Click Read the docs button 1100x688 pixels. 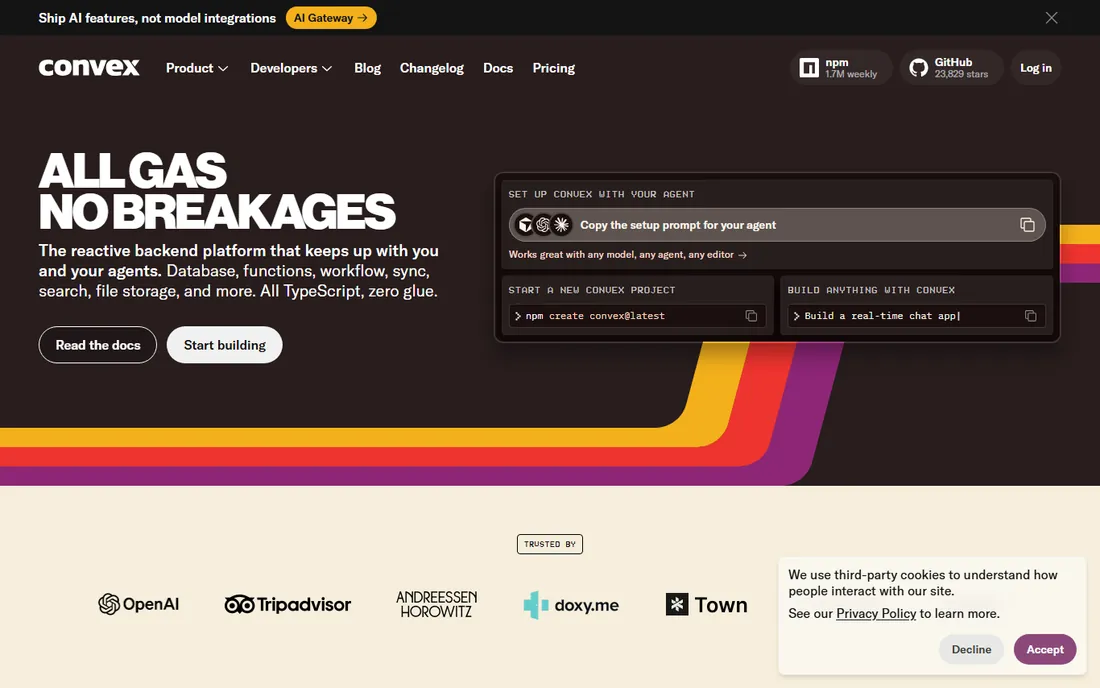coord(98,345)
